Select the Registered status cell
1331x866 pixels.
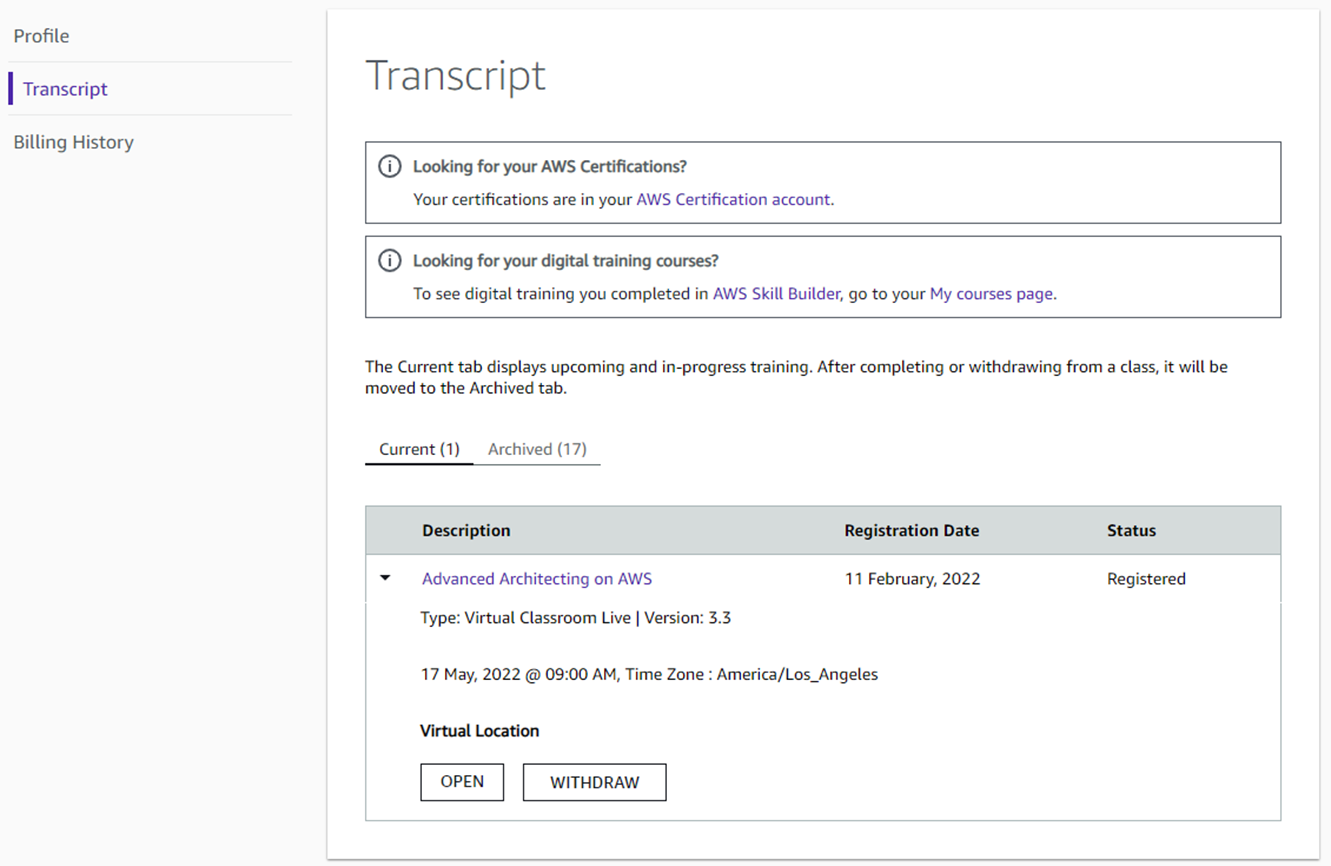(1146, 579)
